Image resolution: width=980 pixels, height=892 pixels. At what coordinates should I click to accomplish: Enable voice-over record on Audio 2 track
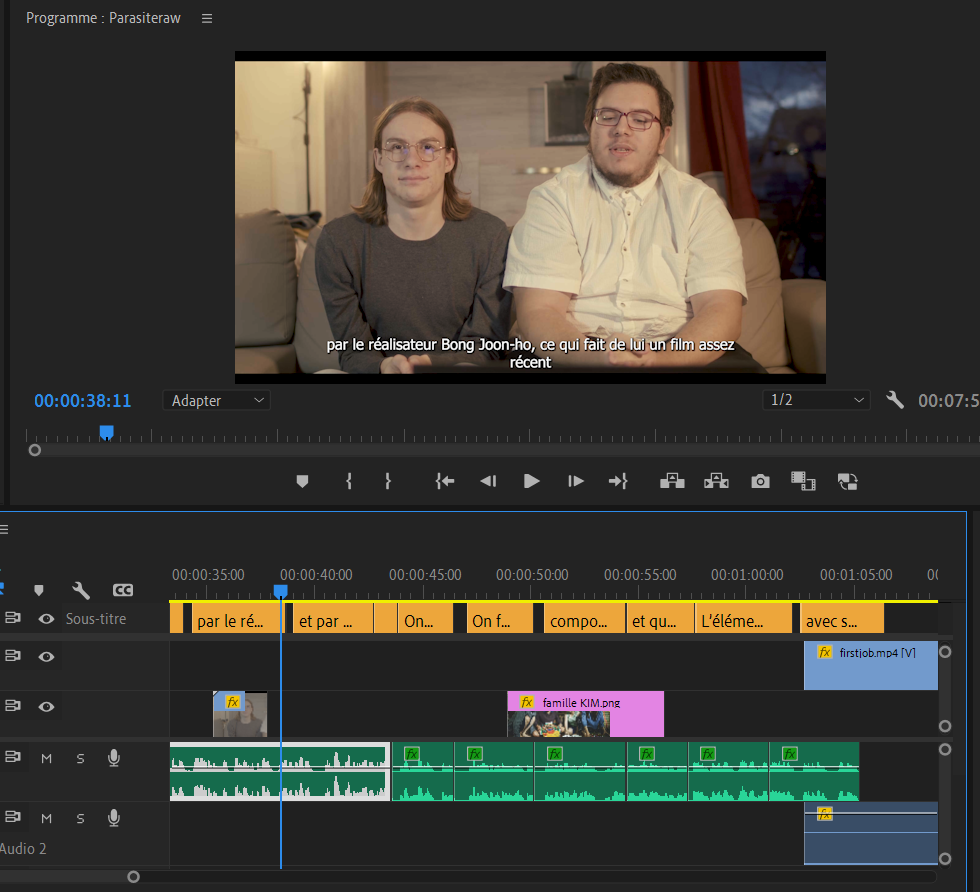[114, 818]
